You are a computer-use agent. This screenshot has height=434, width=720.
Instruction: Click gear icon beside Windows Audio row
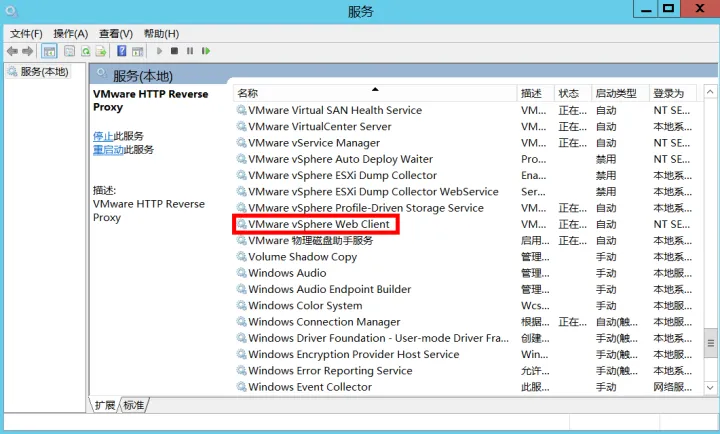242,273
